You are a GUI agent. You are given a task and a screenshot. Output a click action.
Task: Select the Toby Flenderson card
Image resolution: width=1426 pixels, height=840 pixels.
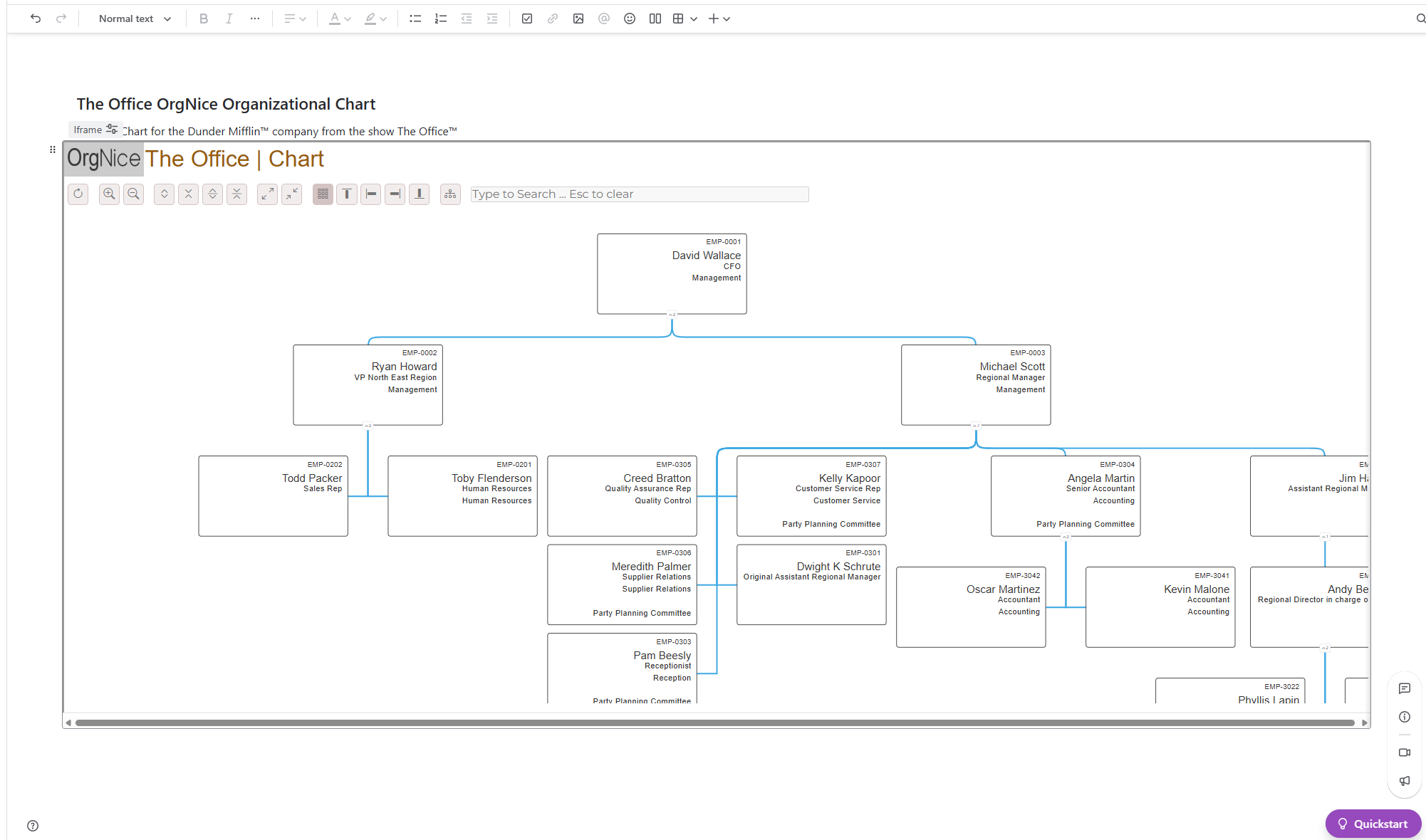463,496
